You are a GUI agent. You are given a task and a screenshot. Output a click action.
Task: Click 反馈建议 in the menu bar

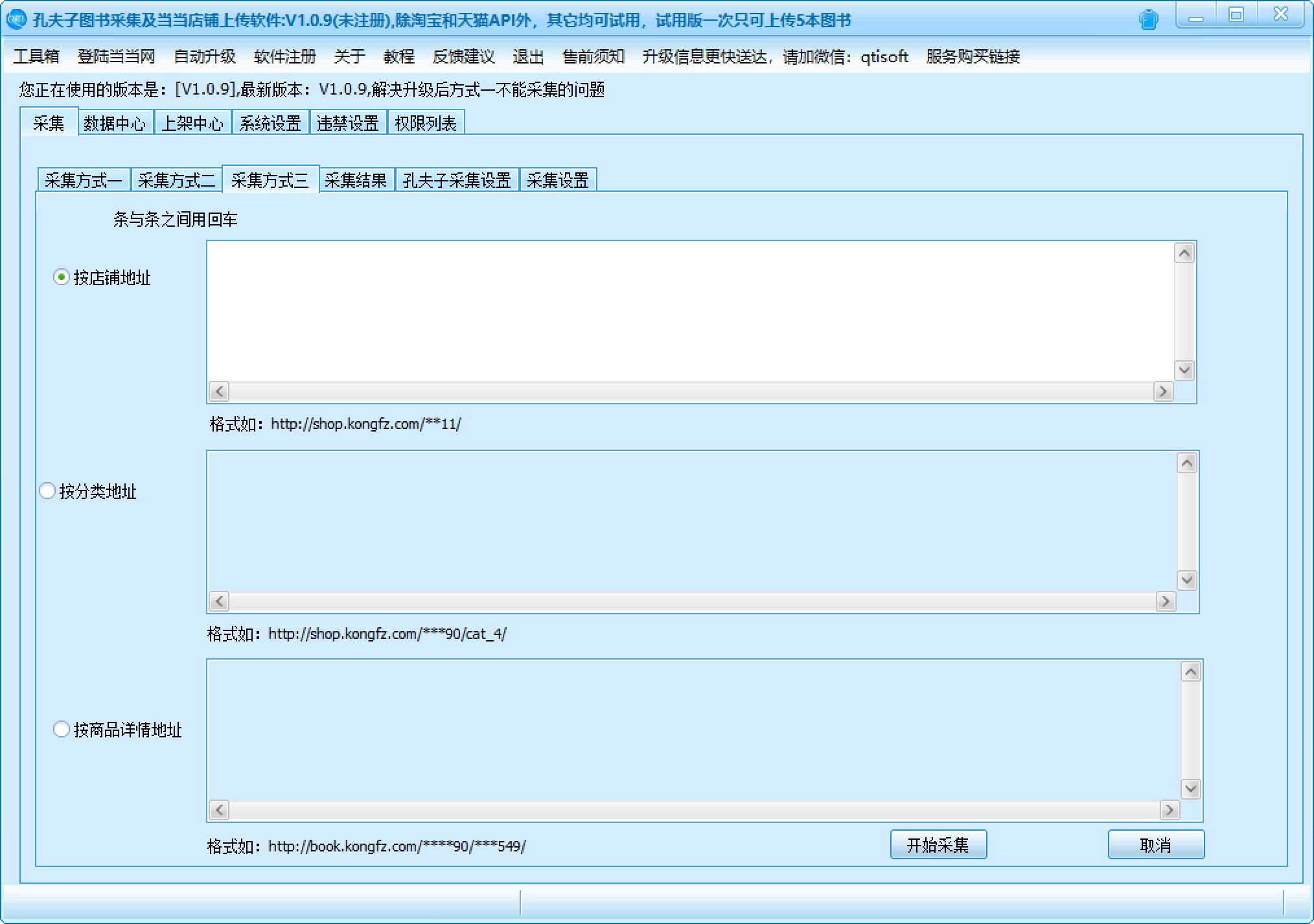[x=464, y=57]
